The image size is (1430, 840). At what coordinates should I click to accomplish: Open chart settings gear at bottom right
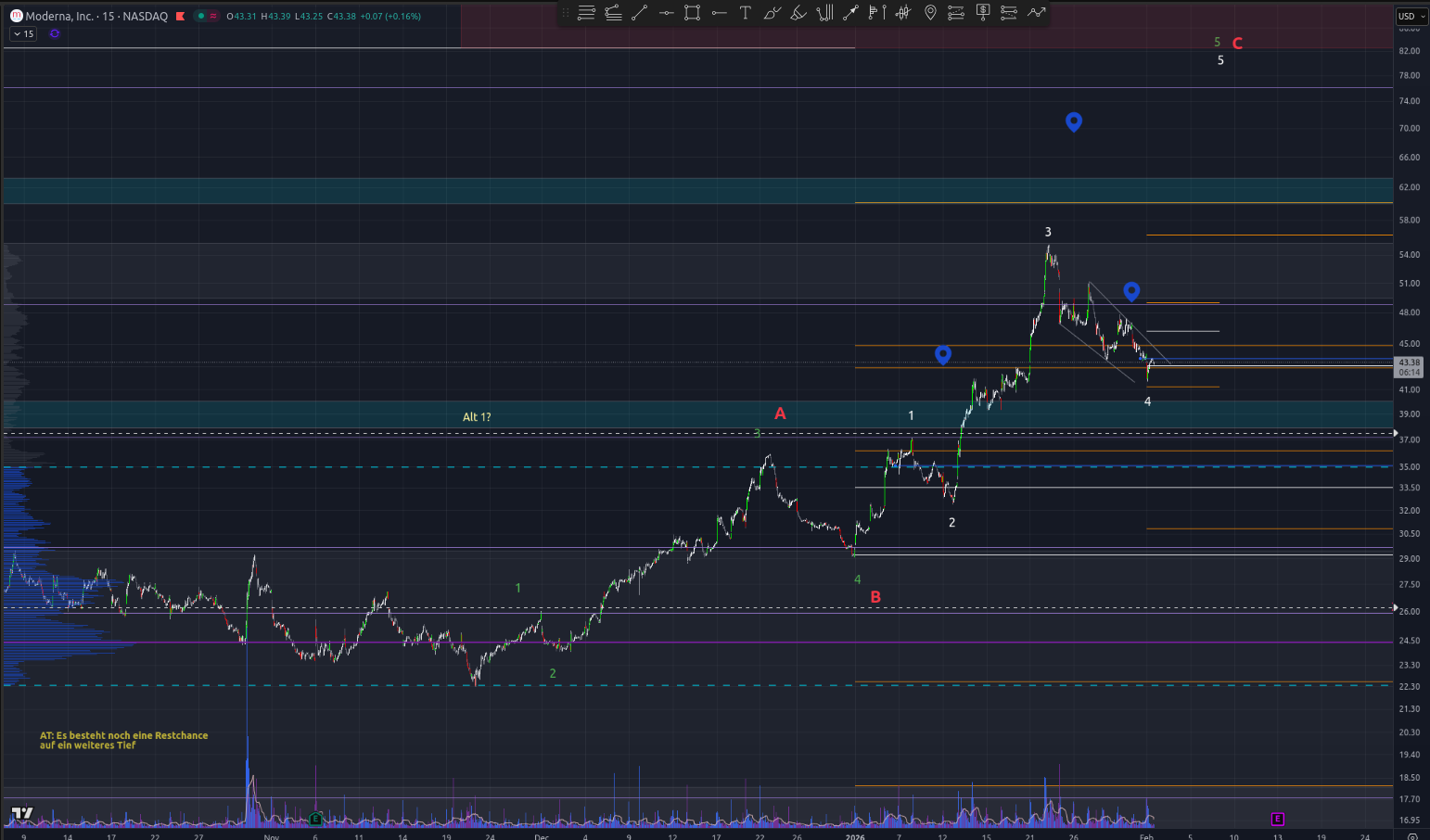[x=1412, y=835]
